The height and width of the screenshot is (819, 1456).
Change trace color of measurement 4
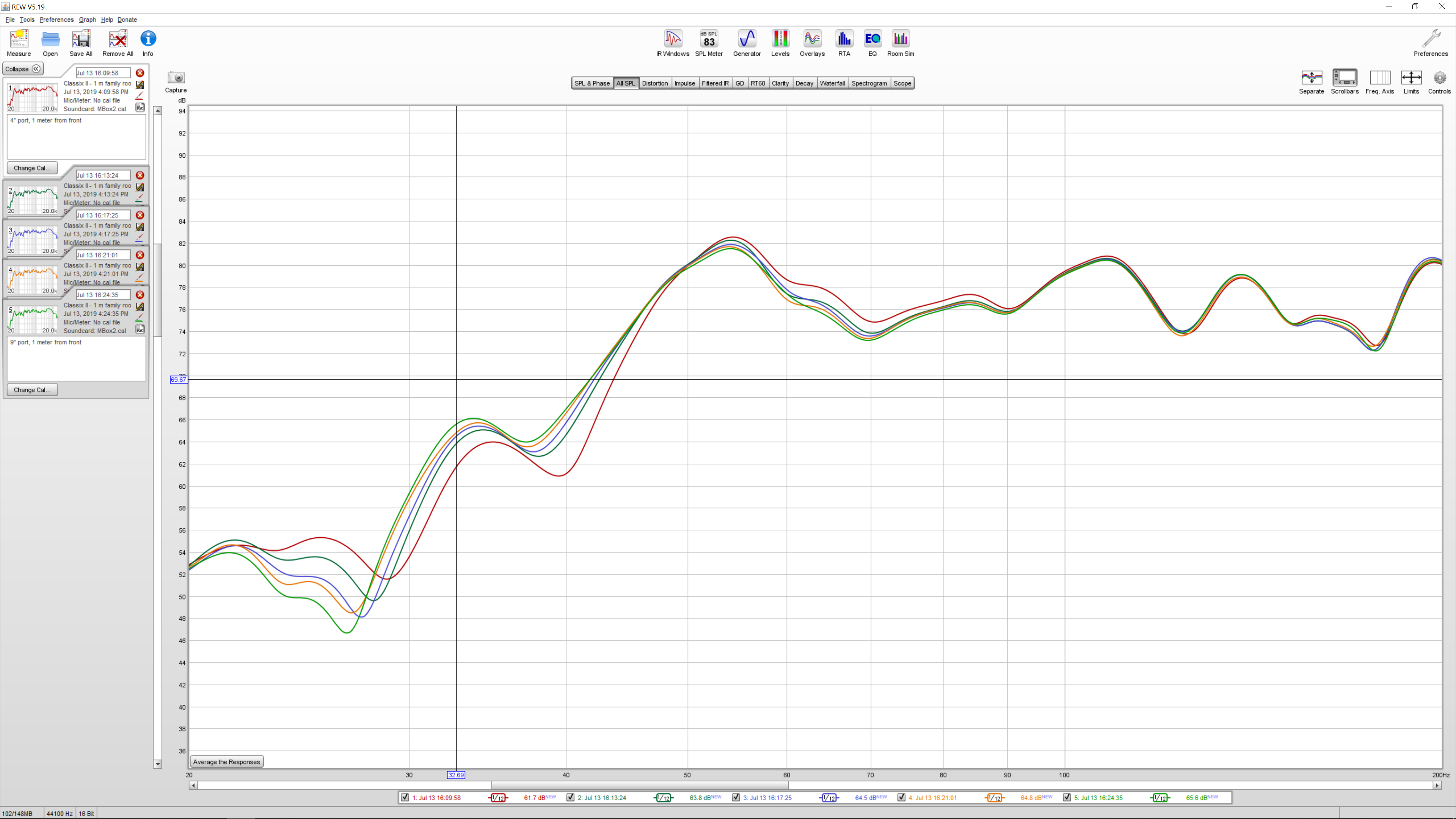point(140,278)
